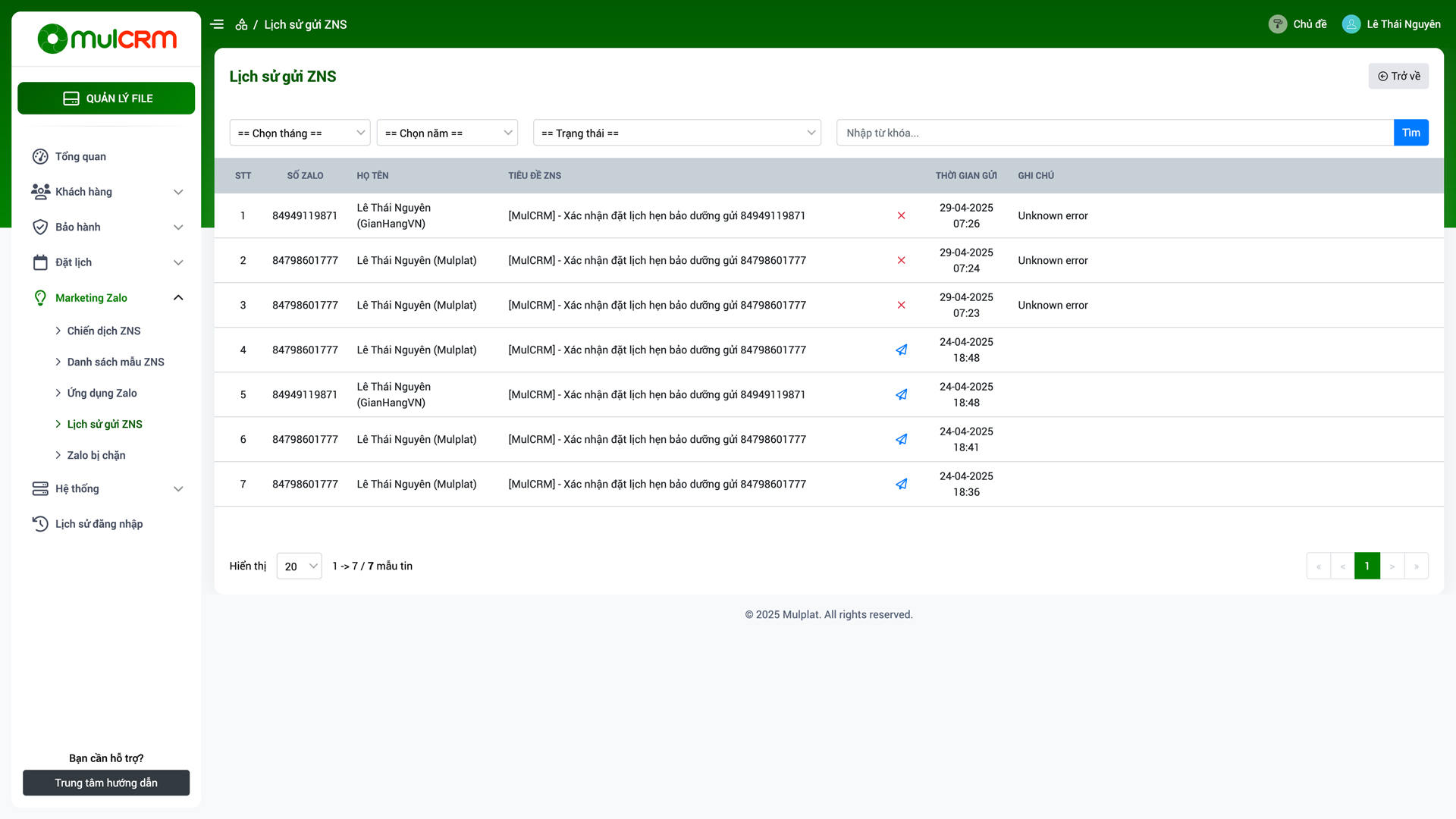Click the Tìm search button
The image size is (1456, 819).
pos(1410,133)
